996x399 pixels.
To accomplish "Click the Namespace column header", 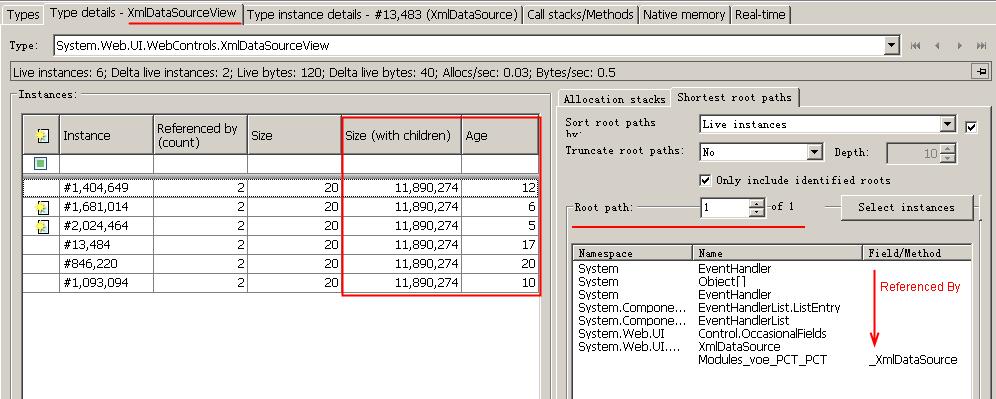I will pos(631,253).
